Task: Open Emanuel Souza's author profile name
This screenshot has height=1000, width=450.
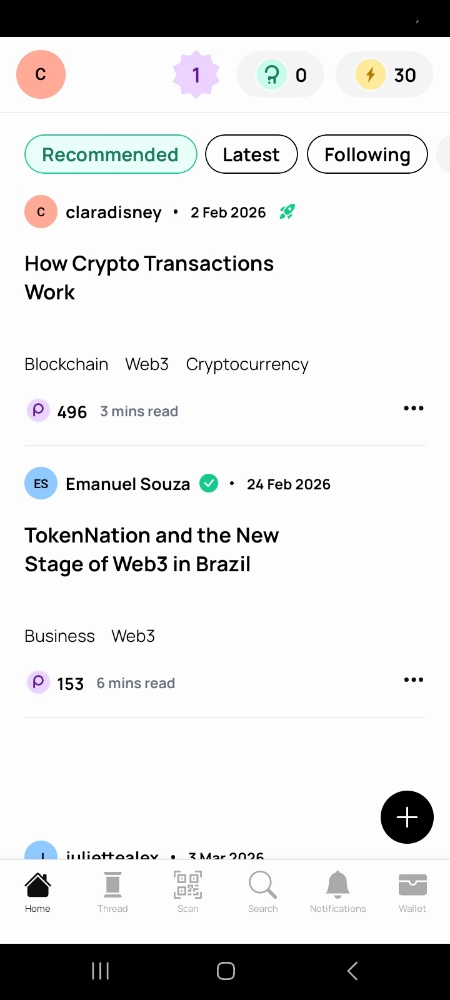Action: 127,484
